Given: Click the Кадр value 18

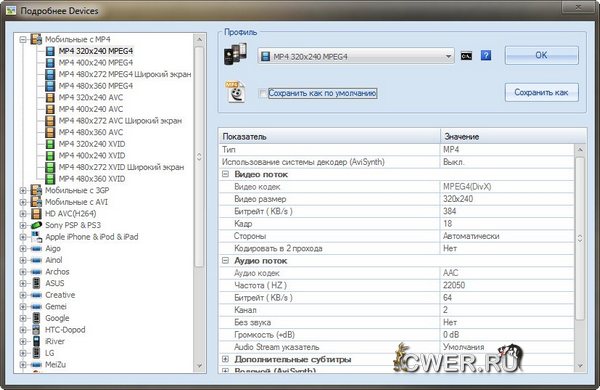Looking at the screenshot, I should click(x=447, y=224).
